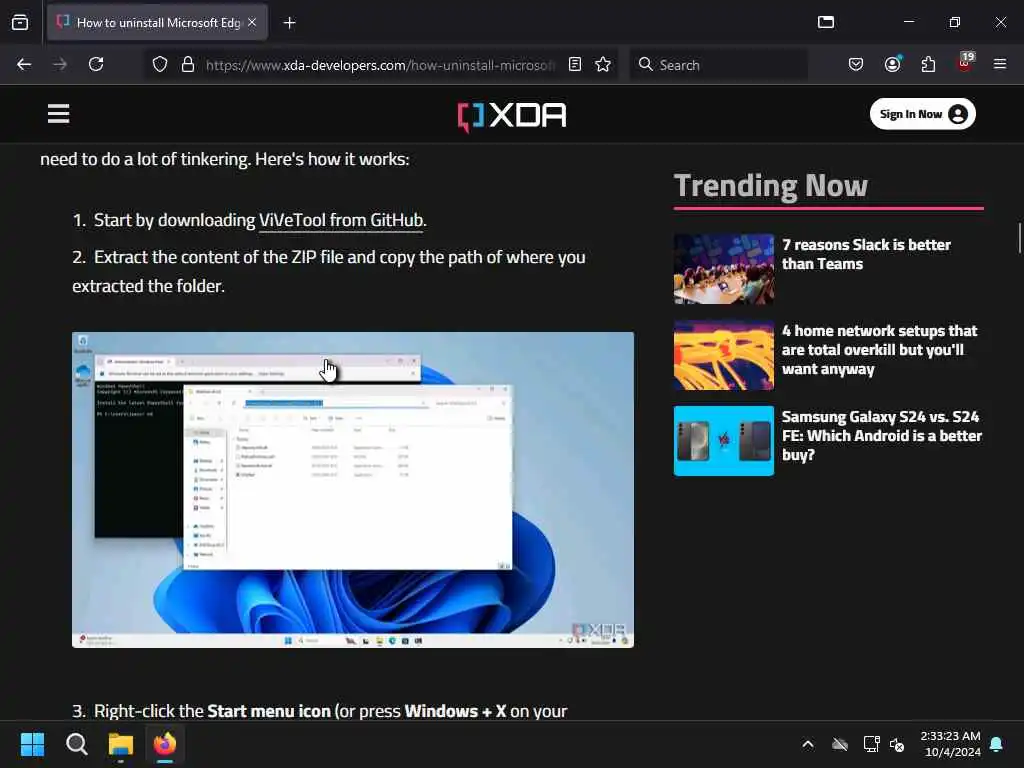Open the article screenshot image

353,490
